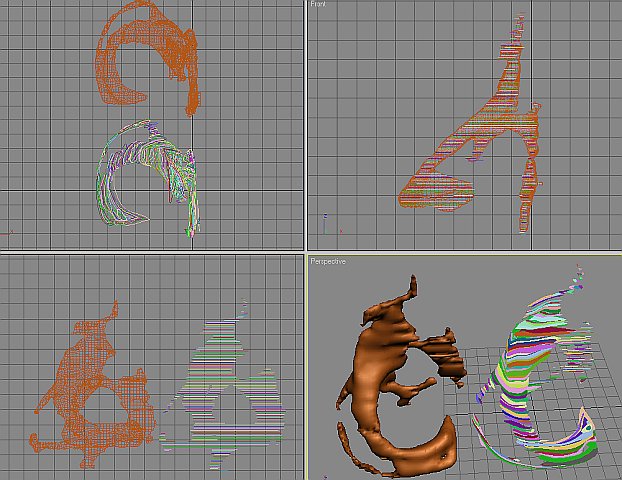Click the horizontal divider between the left viewports
622x480 pixels.
(x=150, y=251)
